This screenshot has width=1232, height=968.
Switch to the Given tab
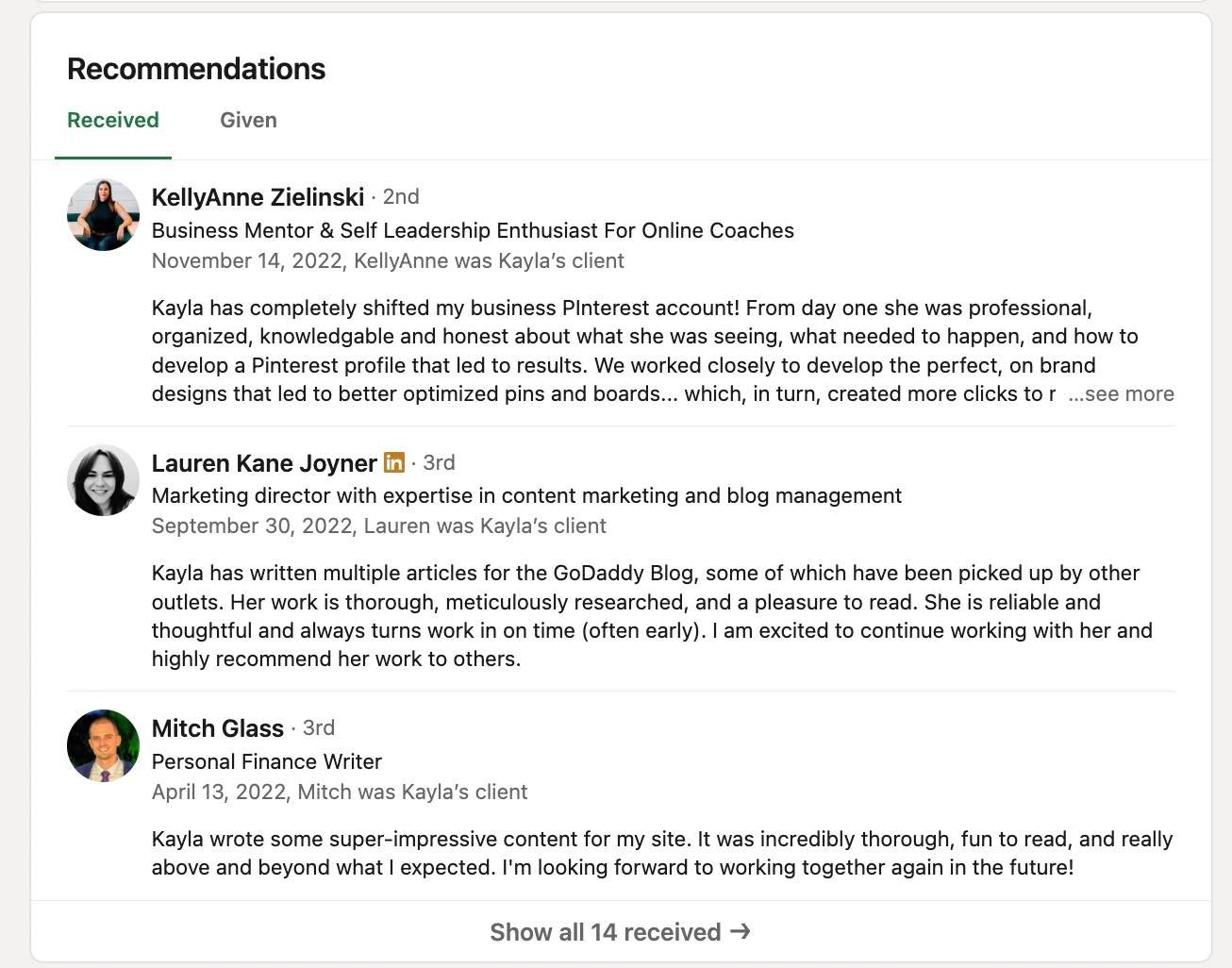248,120
